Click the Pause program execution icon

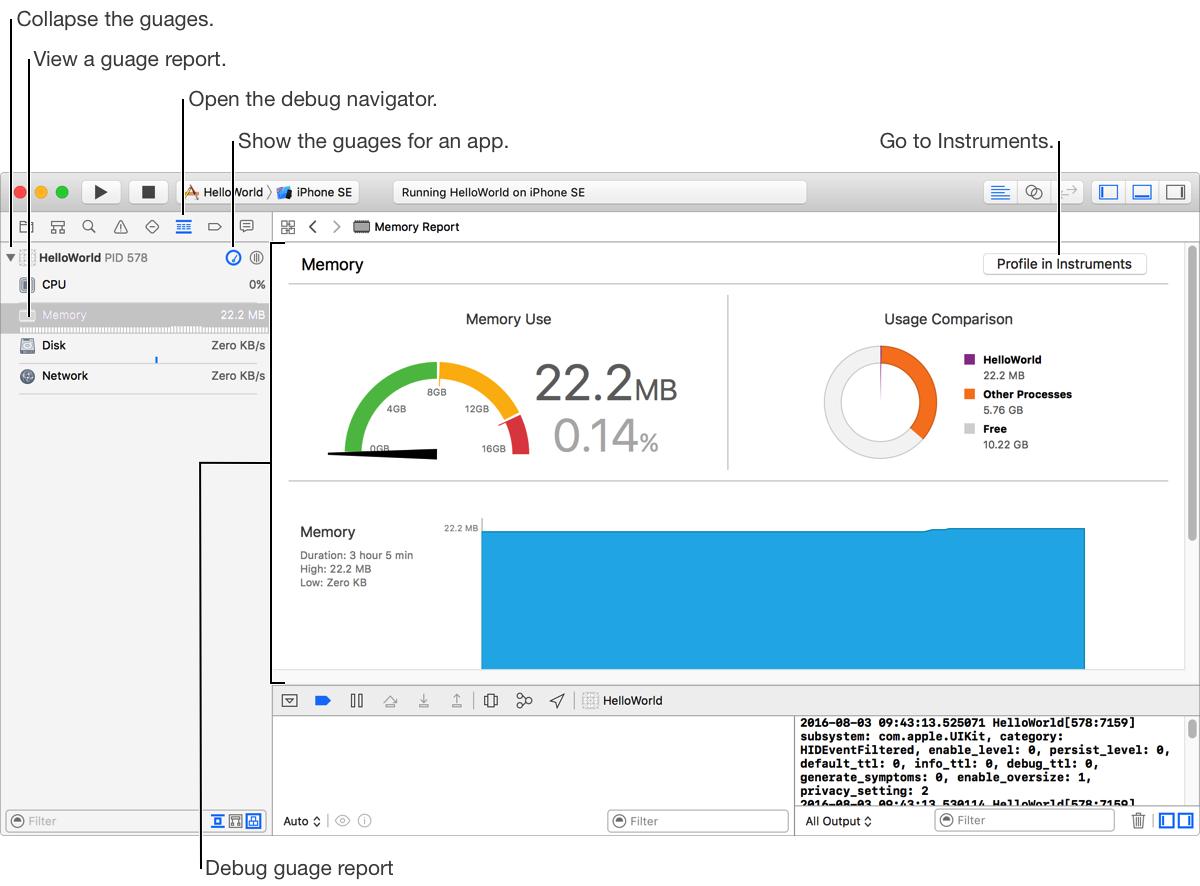[356, 701]
